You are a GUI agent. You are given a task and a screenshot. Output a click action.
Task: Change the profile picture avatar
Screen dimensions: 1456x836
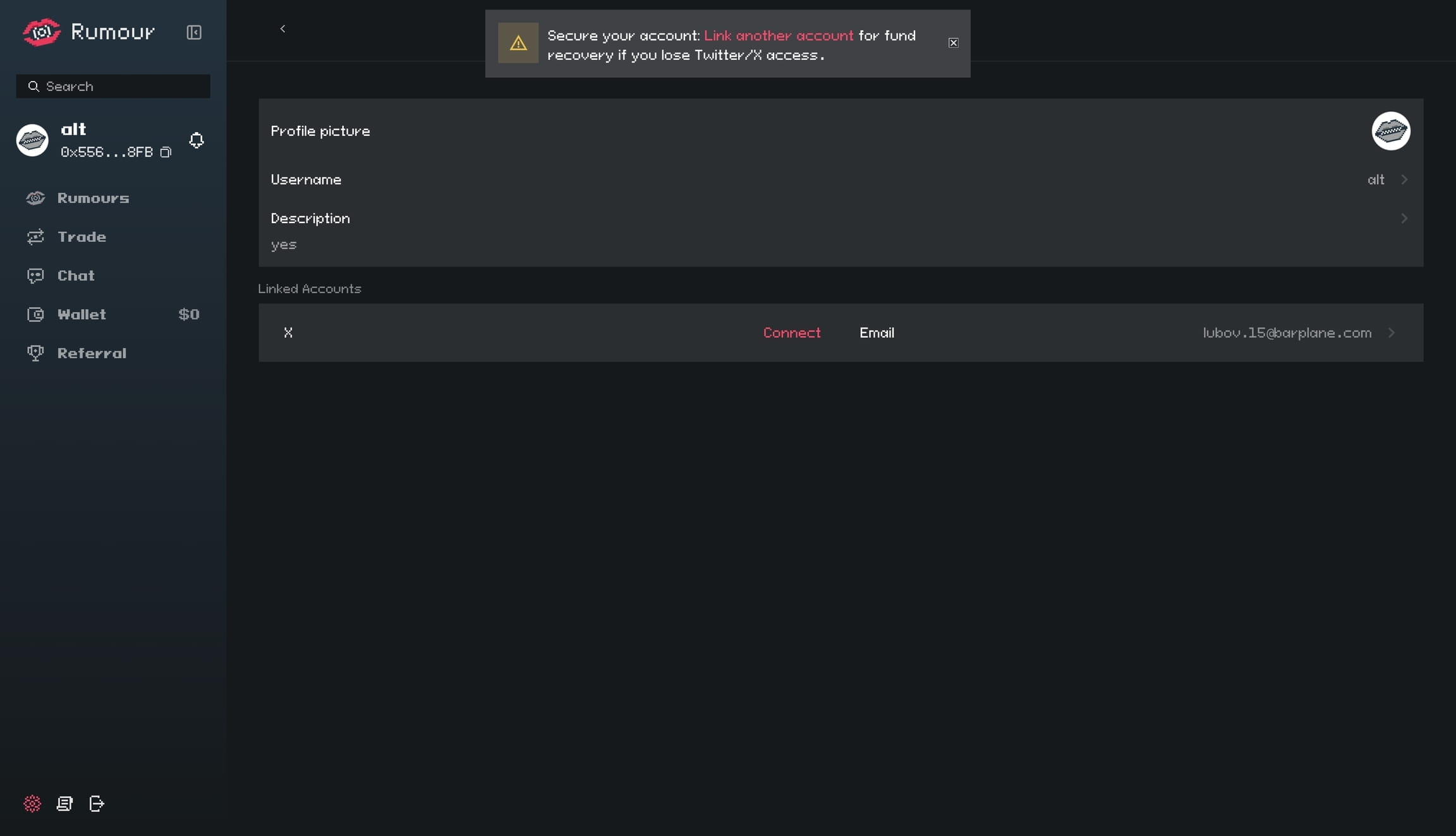point(1390,131)
